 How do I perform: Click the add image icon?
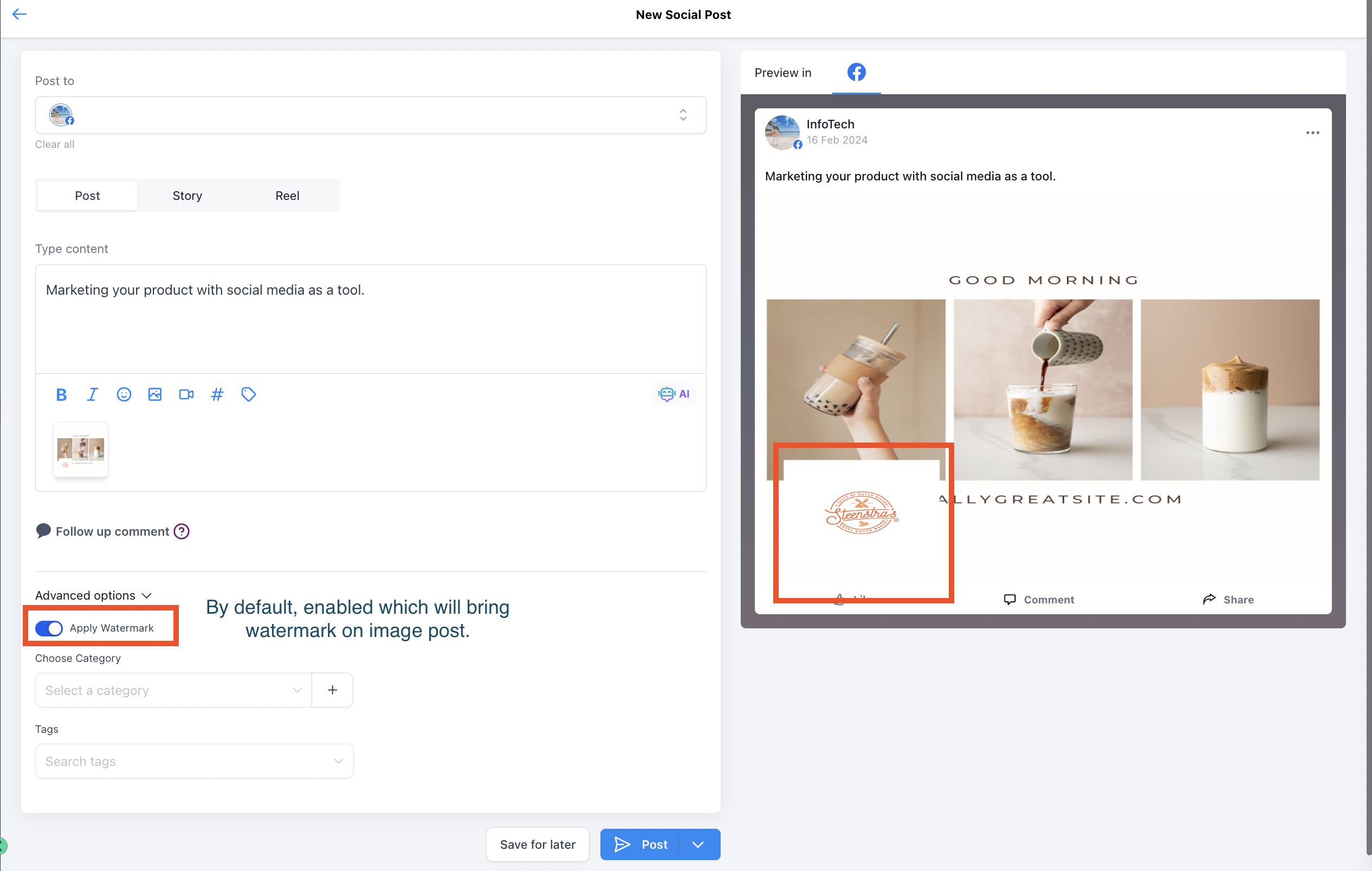pyautogui.click(x=155, y=394)
